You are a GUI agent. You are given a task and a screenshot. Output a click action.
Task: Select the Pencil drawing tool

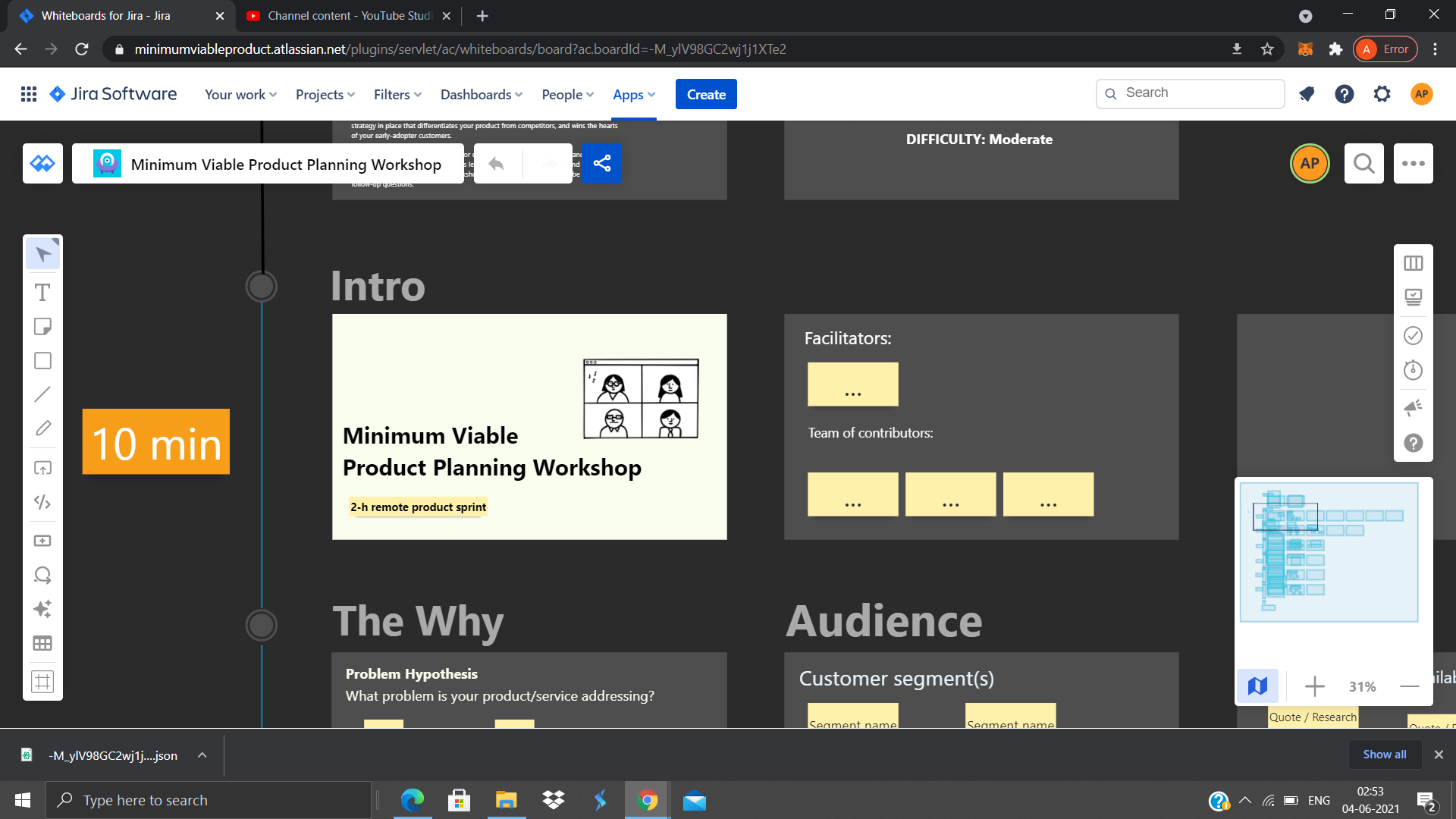click(42, 428)
